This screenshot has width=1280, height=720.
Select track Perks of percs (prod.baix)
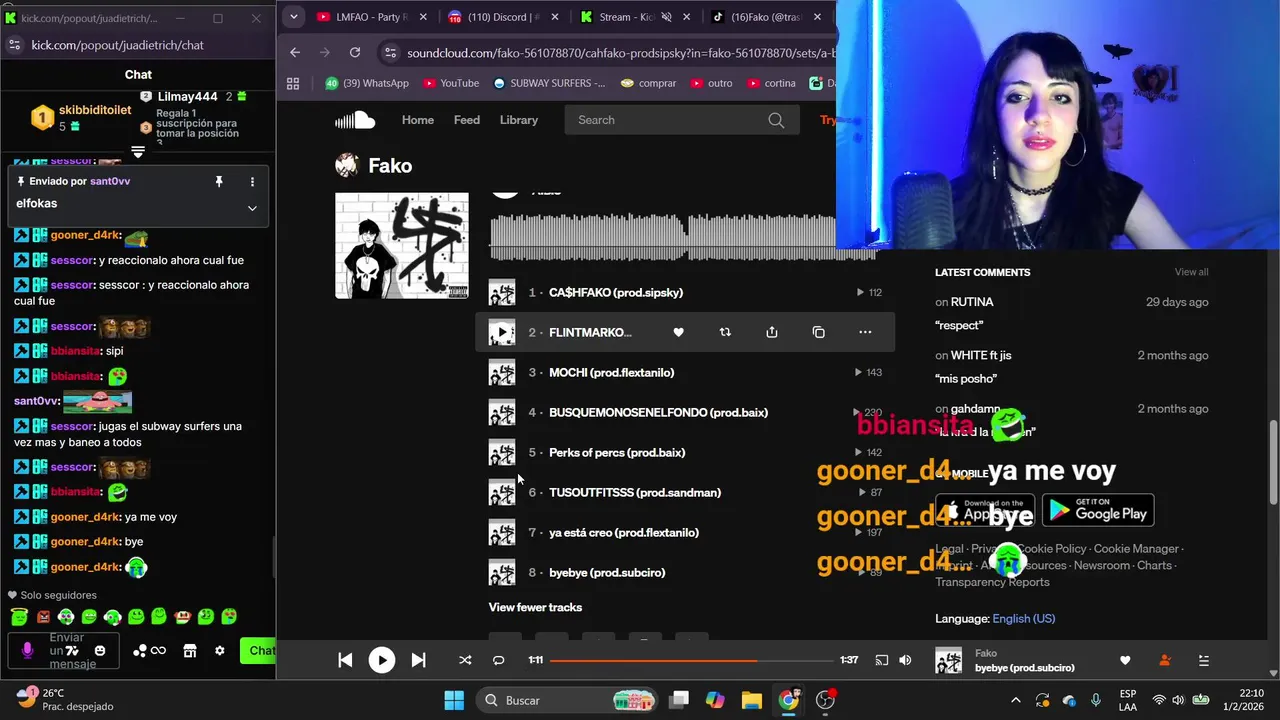pos(617,452)
